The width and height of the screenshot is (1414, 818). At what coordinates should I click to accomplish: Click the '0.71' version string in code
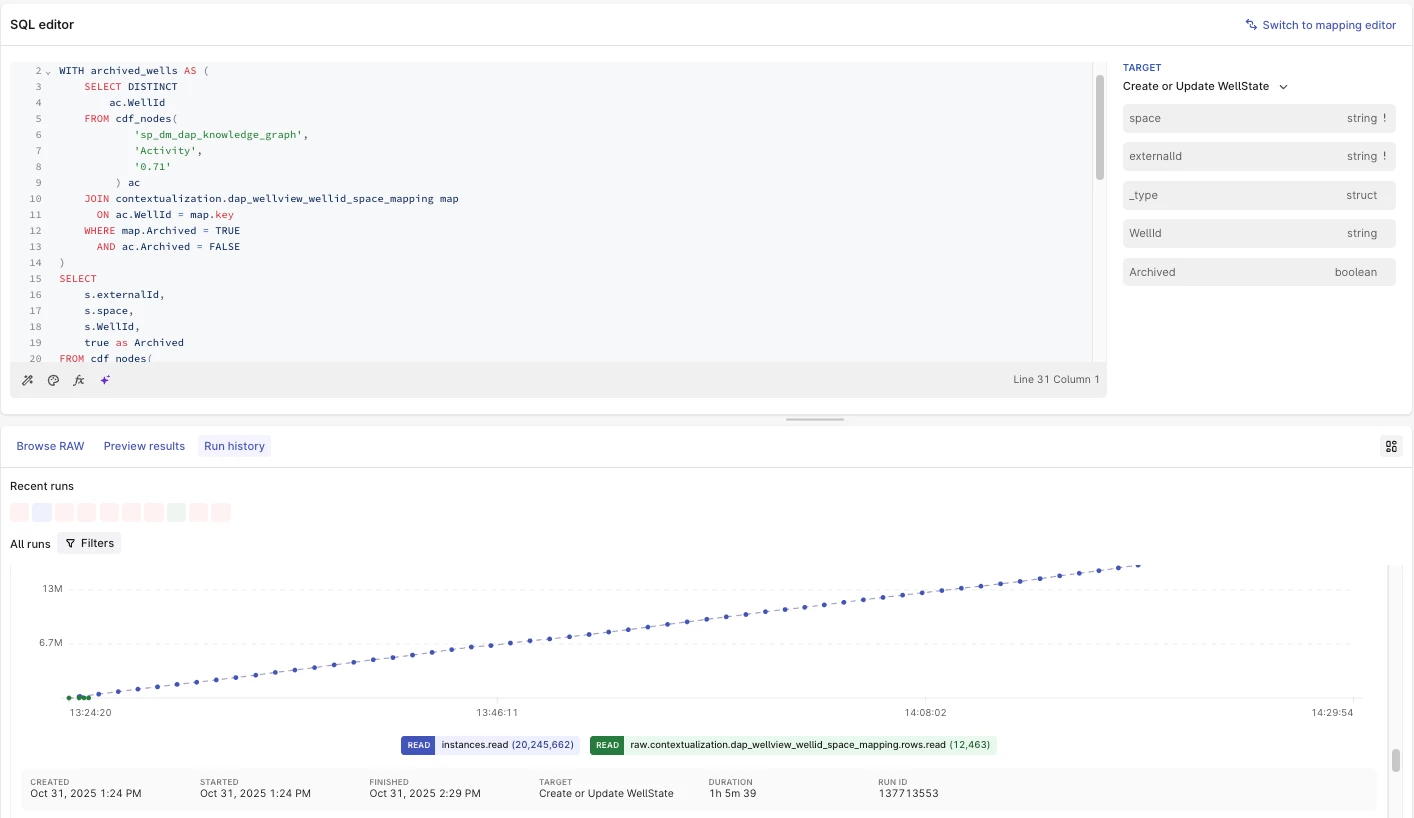pyautogui.click(x=153, y=167)
